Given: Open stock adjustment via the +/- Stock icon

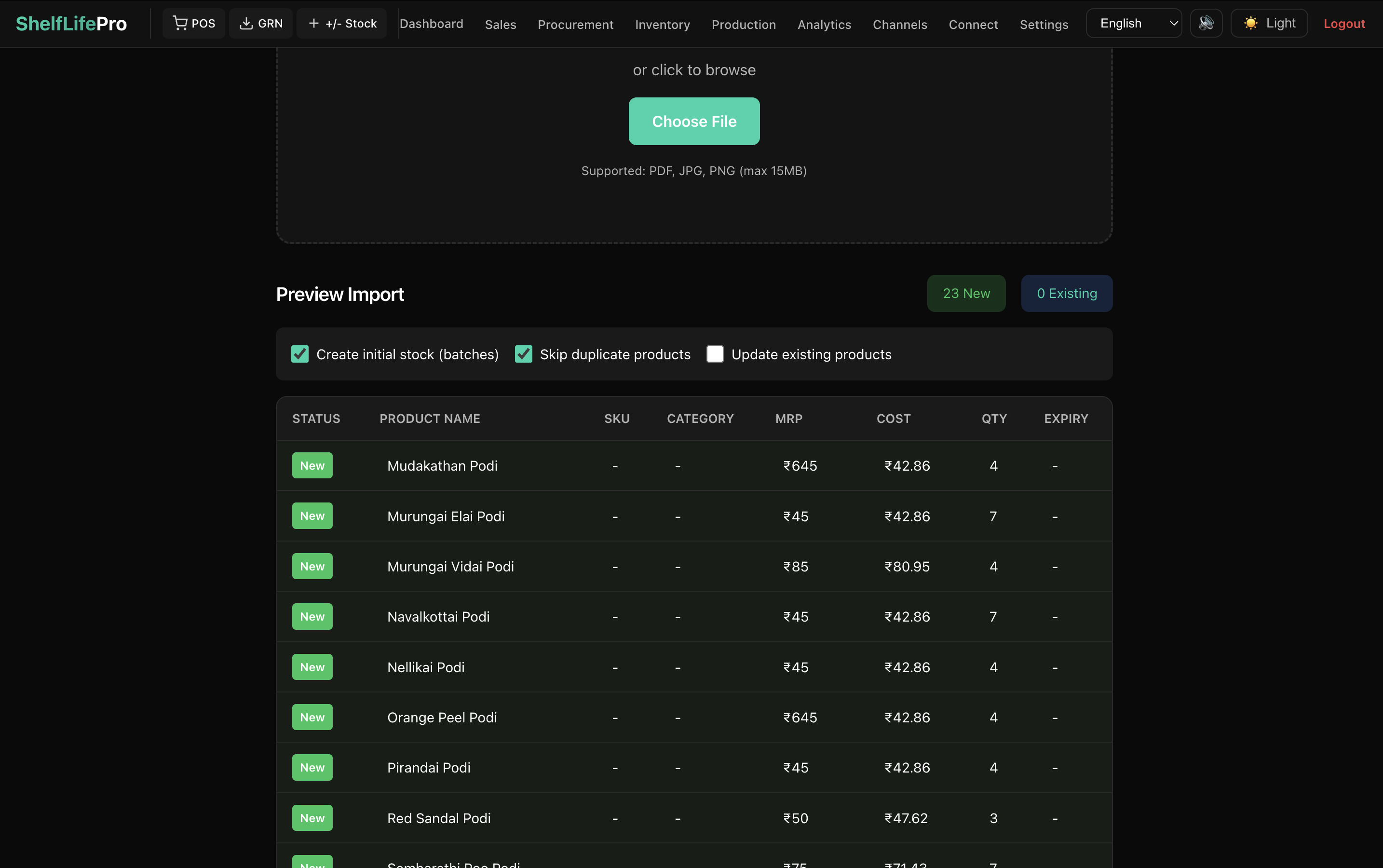Looking at the screenshot, I should click(x=314, y=23).
